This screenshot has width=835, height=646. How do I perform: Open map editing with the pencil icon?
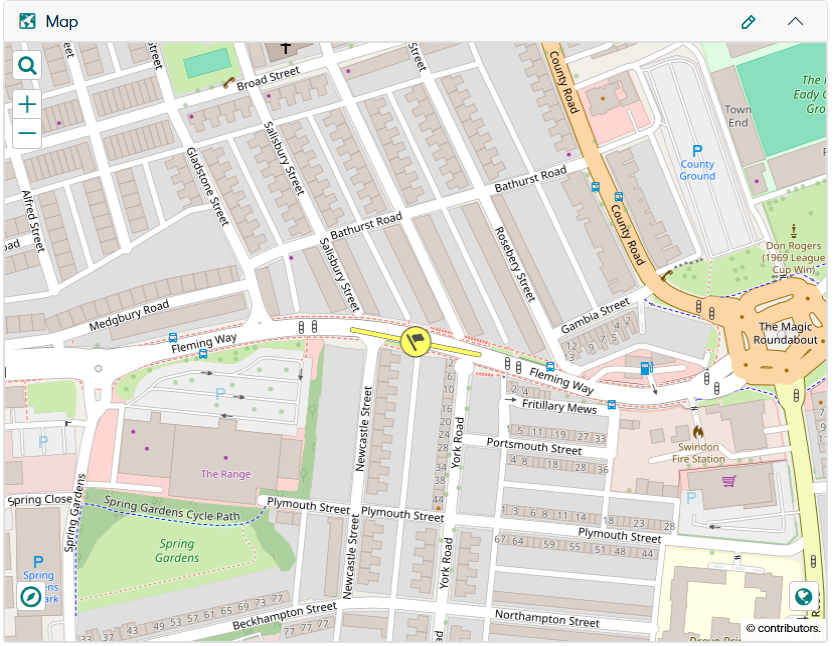tap(748, 21)
